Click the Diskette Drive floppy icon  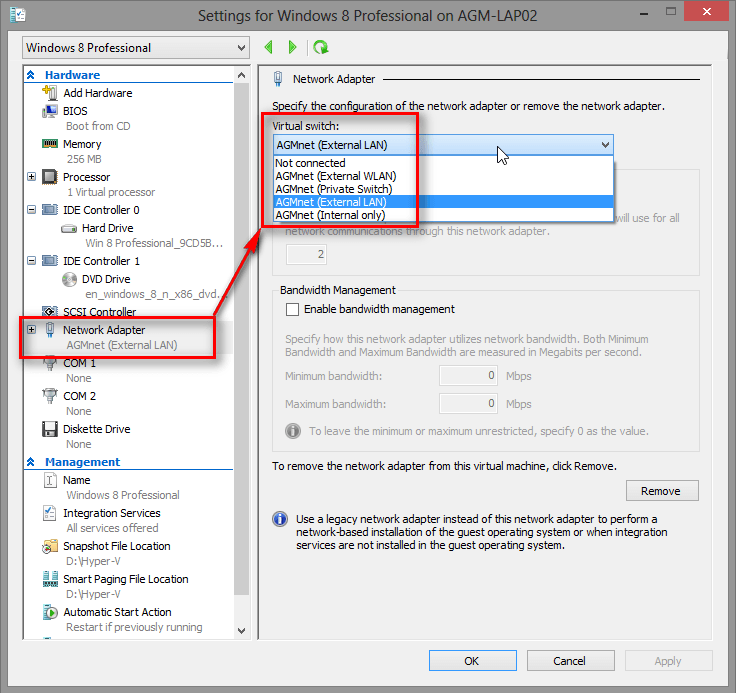(x=50, y=429)
